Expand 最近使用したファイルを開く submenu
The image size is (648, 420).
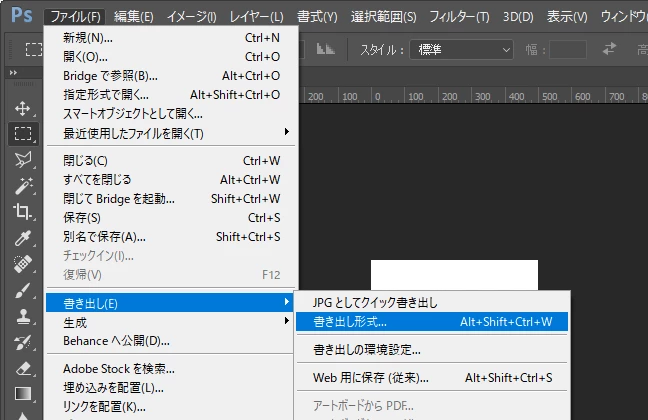coord(171,133)
